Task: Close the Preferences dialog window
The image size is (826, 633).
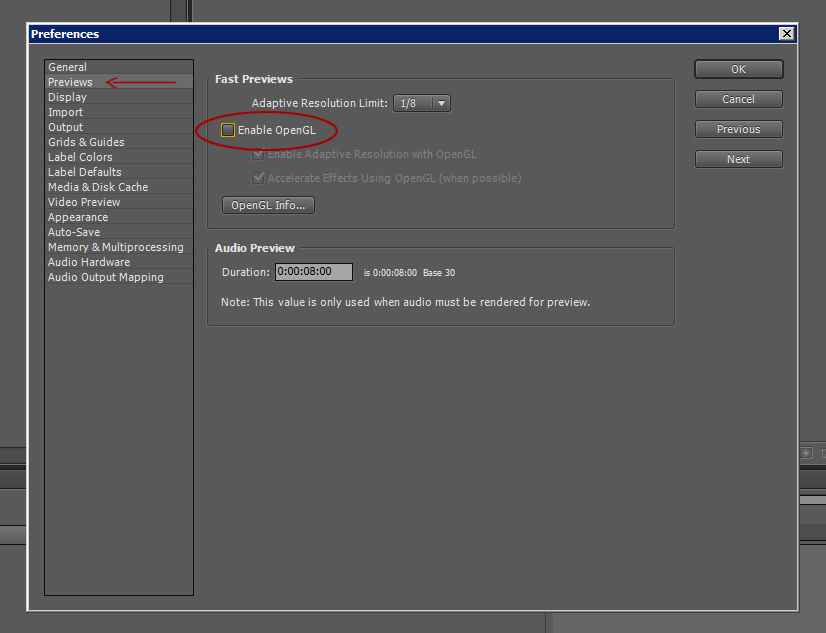Action: [x=786, y=34]
